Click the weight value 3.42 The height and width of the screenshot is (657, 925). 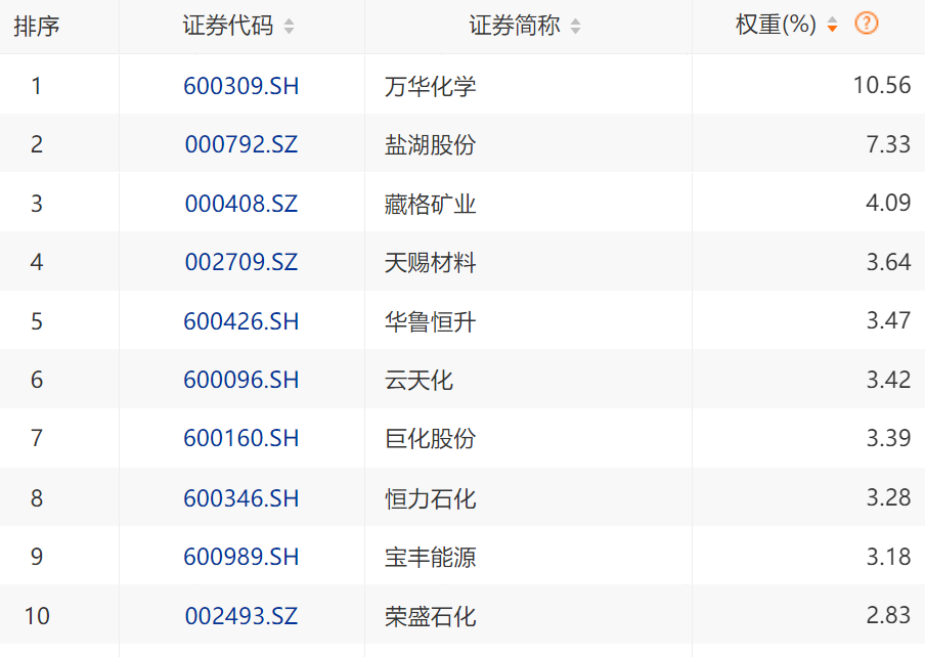click(x=888, y=379)
